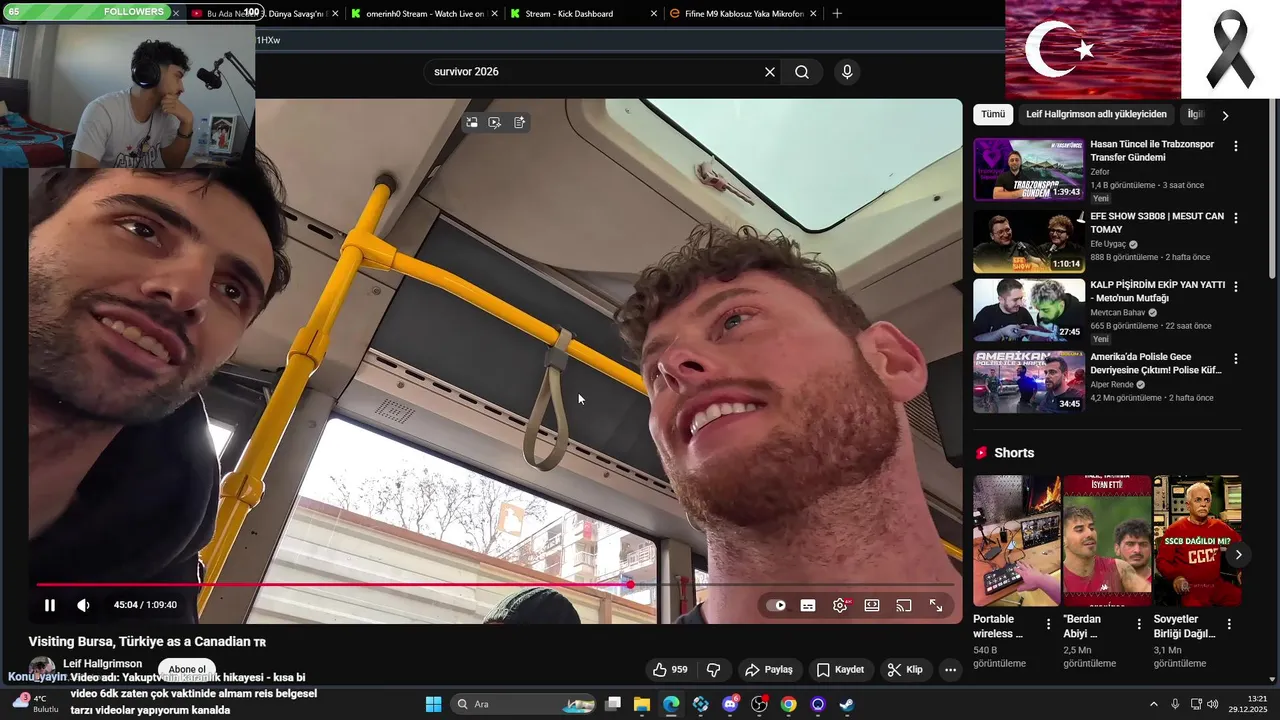Share the video via Paylaş button

point(769,670)
